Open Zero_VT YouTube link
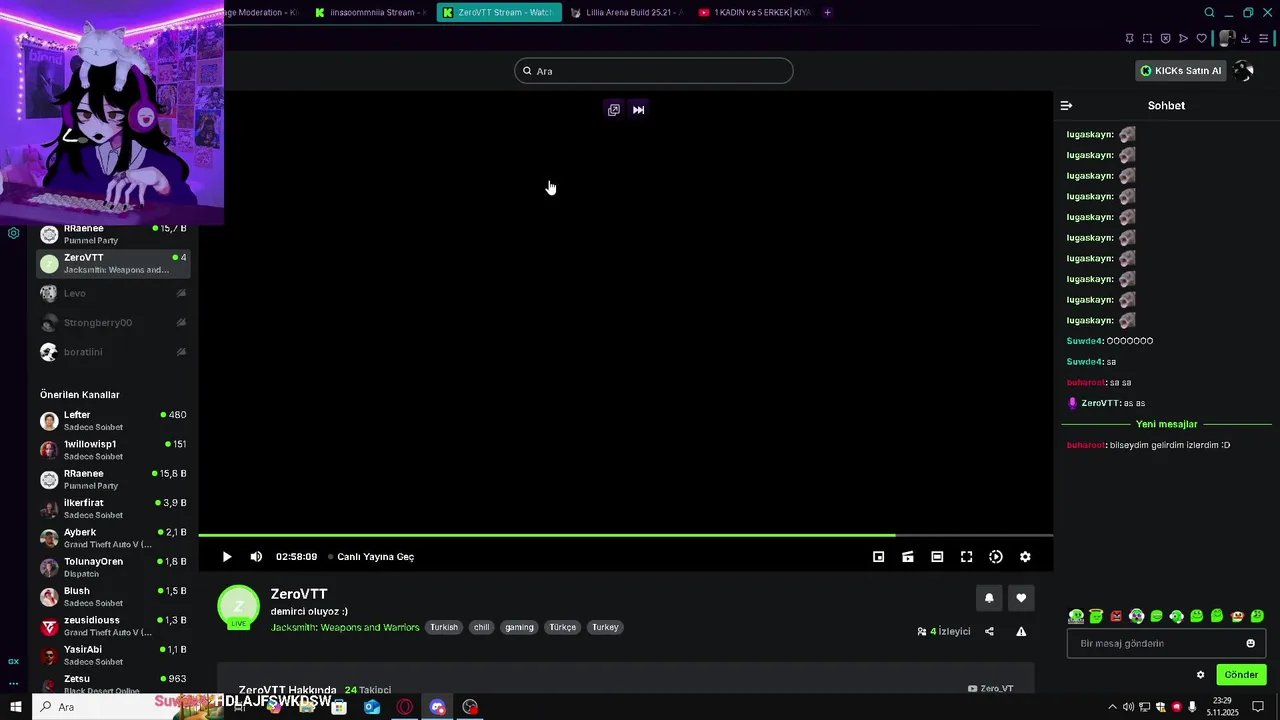The width and height of the screenshot is (1280, 720). (990, 688)
